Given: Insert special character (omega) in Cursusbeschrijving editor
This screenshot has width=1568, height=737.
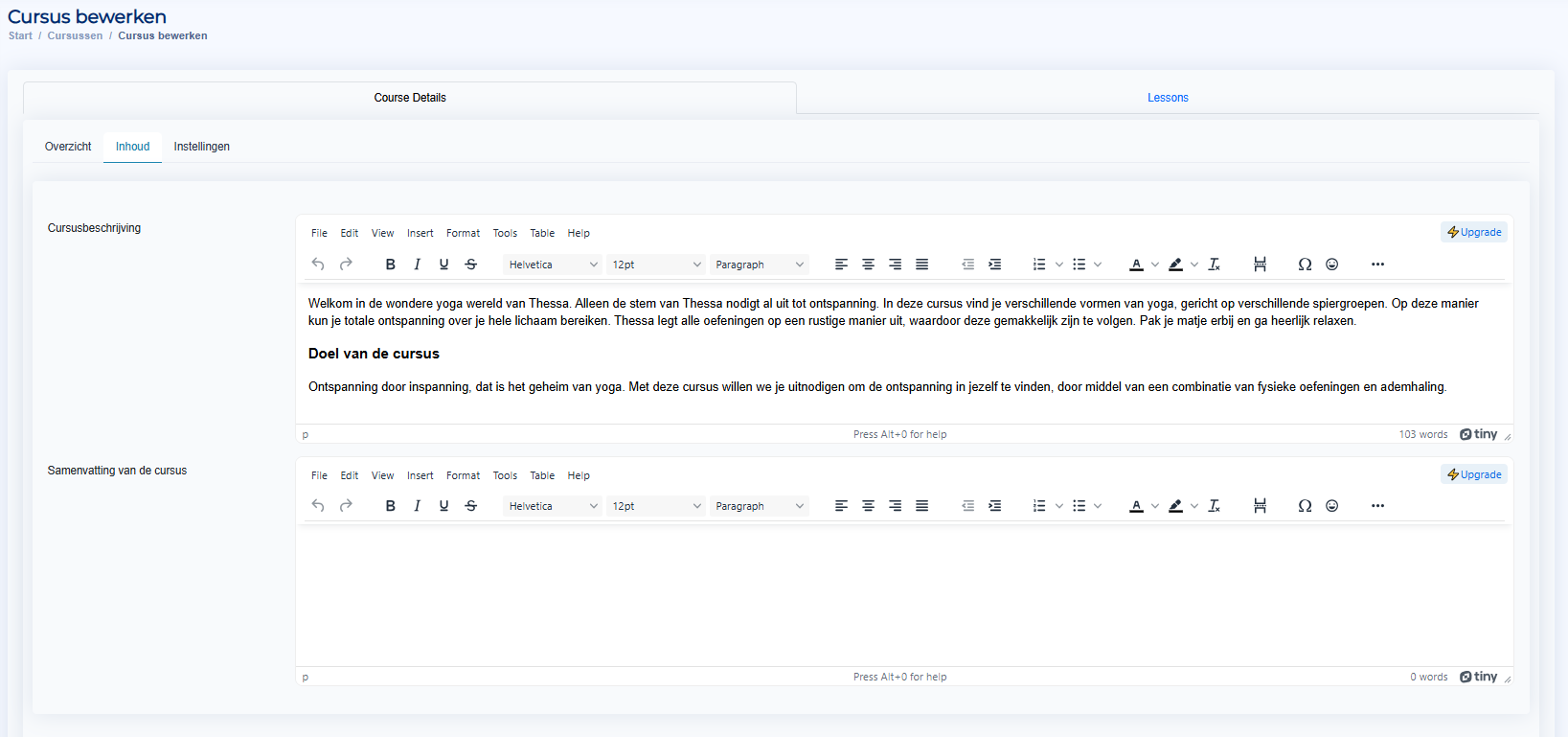Looking at the screenshot, I should click(1305, 265).
